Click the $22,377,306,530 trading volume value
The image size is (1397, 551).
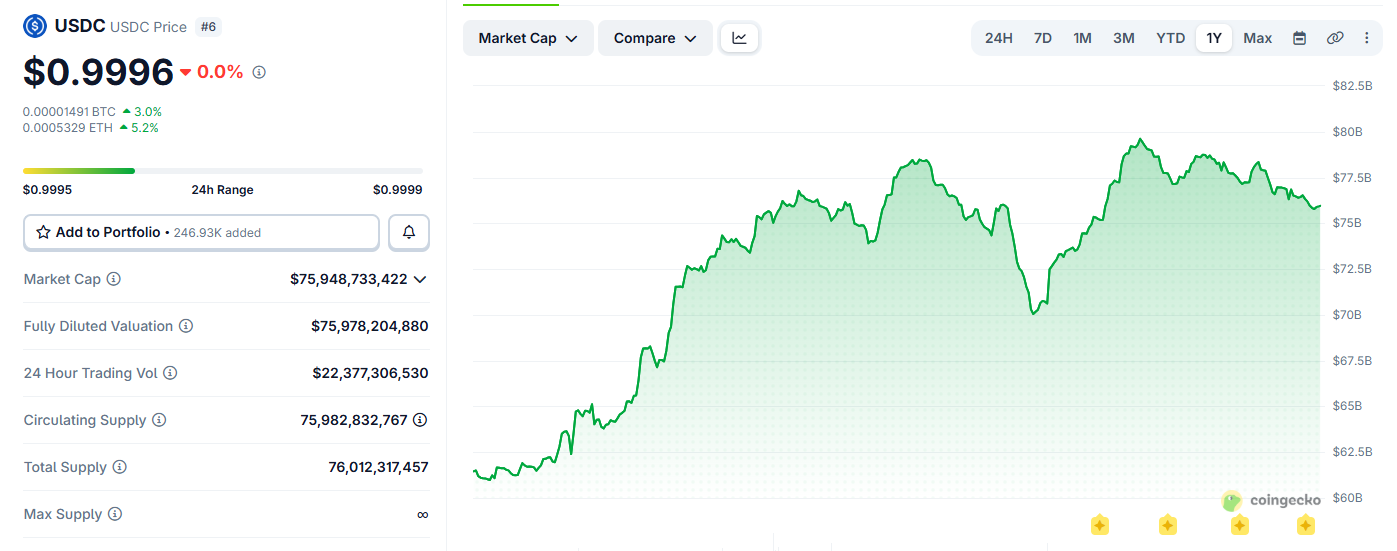click(370, 373)
